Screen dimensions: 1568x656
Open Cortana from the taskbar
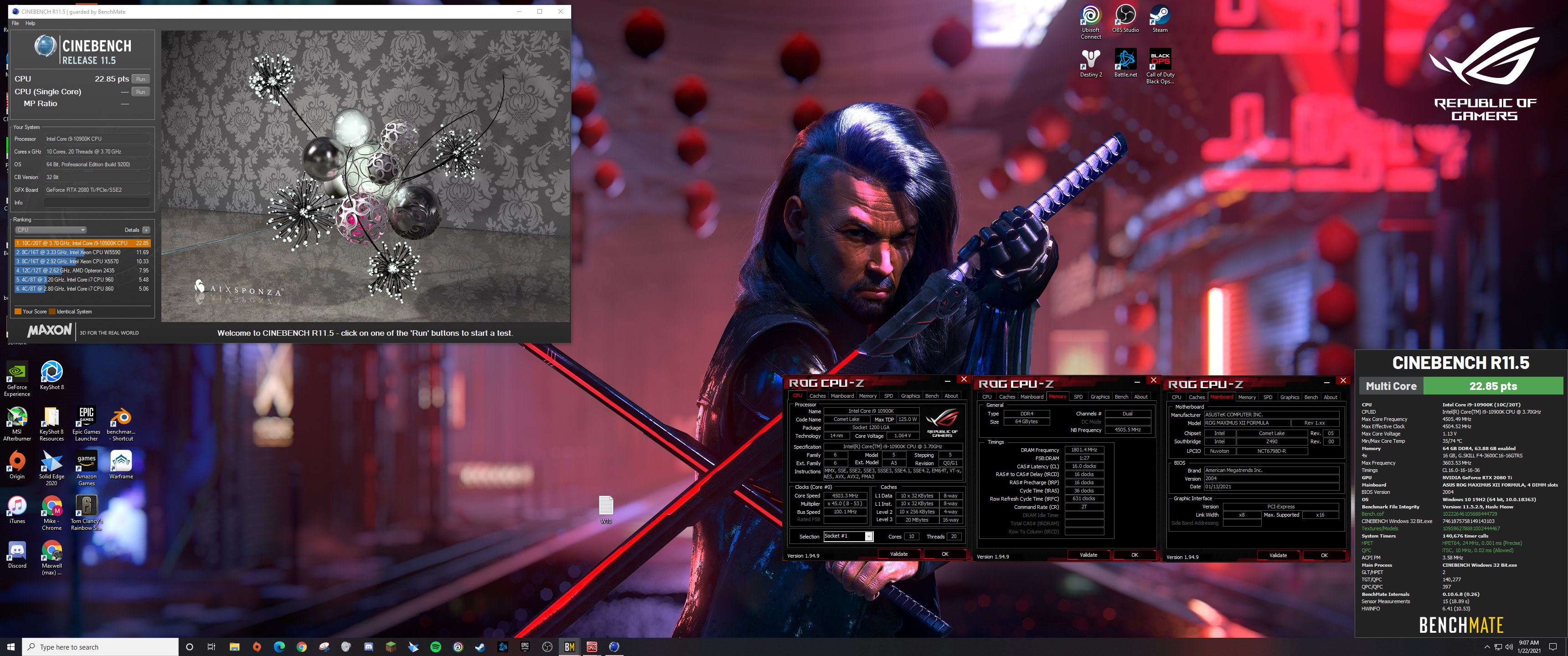[189, 647]
